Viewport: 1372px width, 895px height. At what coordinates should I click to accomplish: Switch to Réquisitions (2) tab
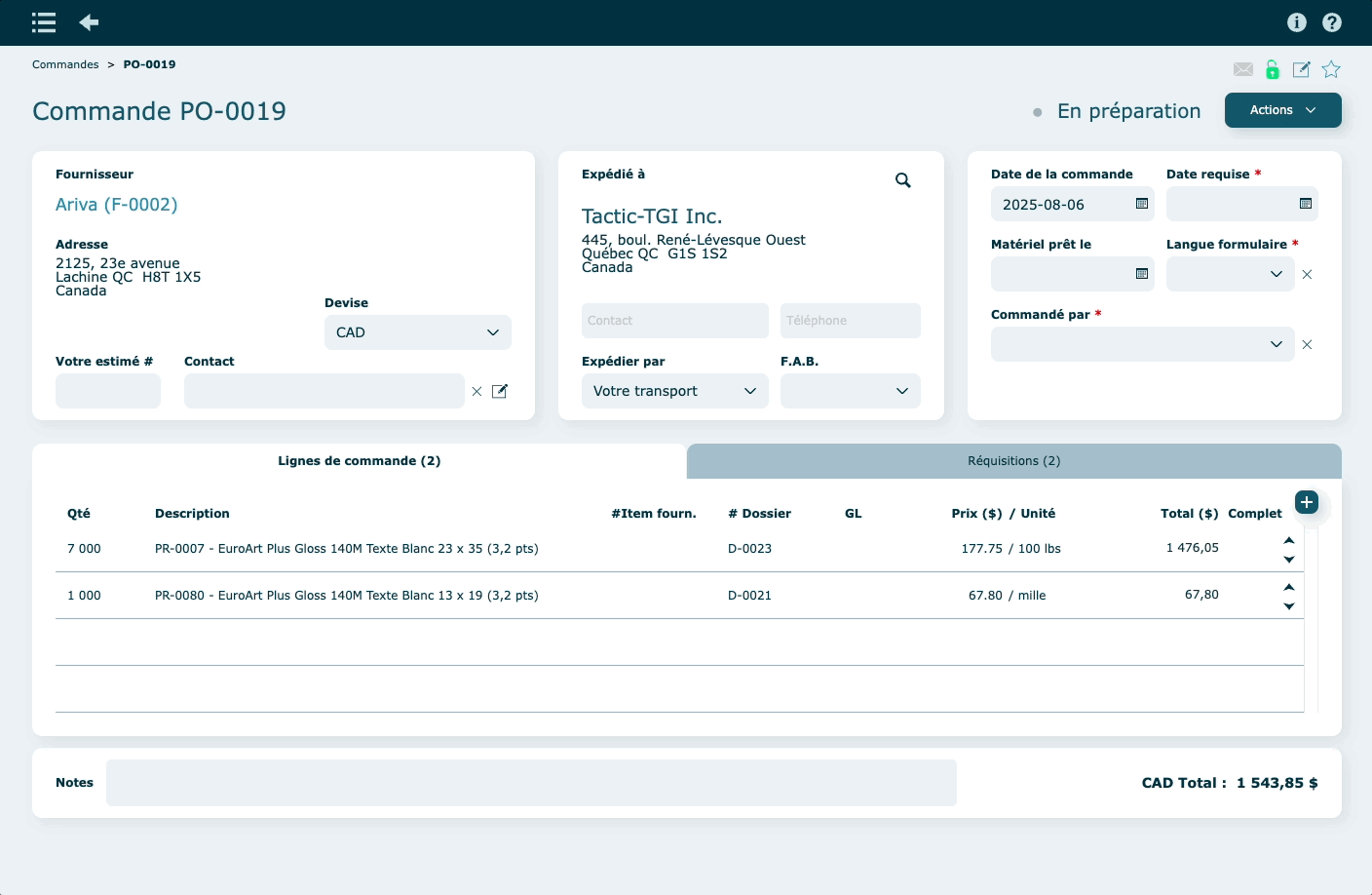tap(1013, 461)
